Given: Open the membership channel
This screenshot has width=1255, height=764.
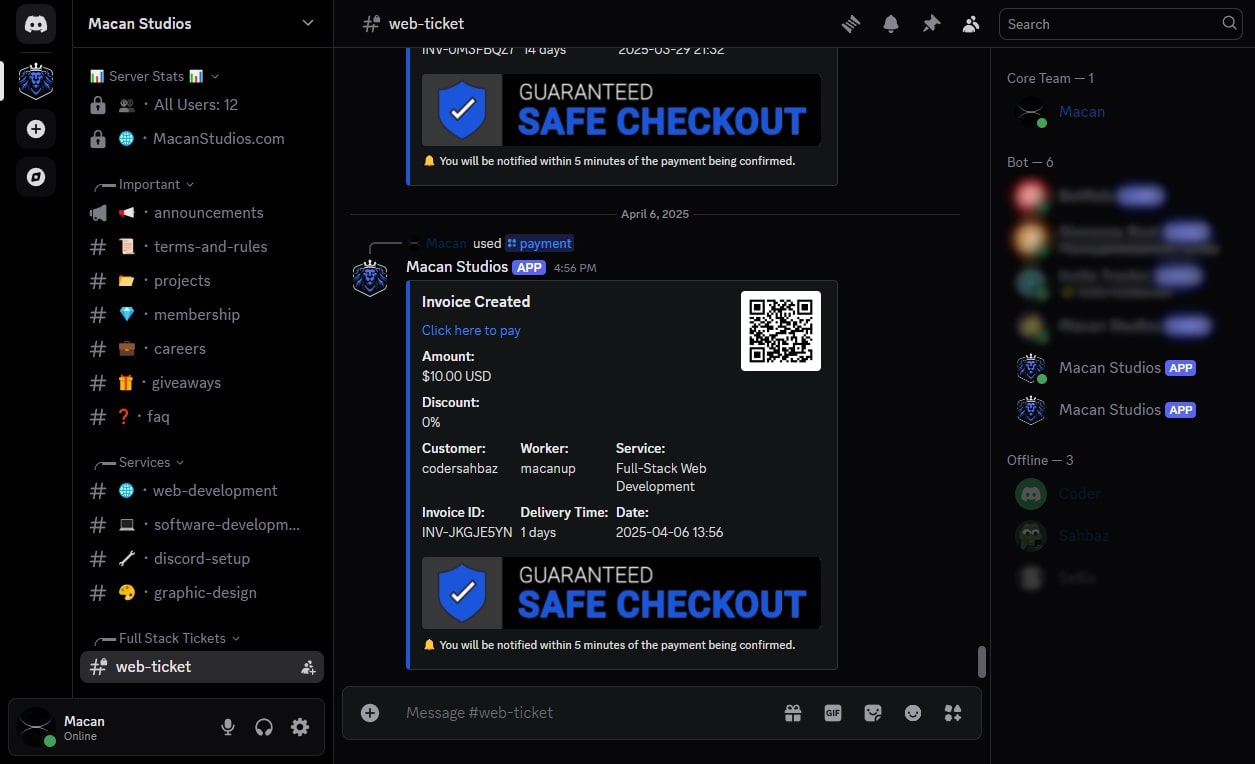Looking at the screenshot, I should point(202,315).
